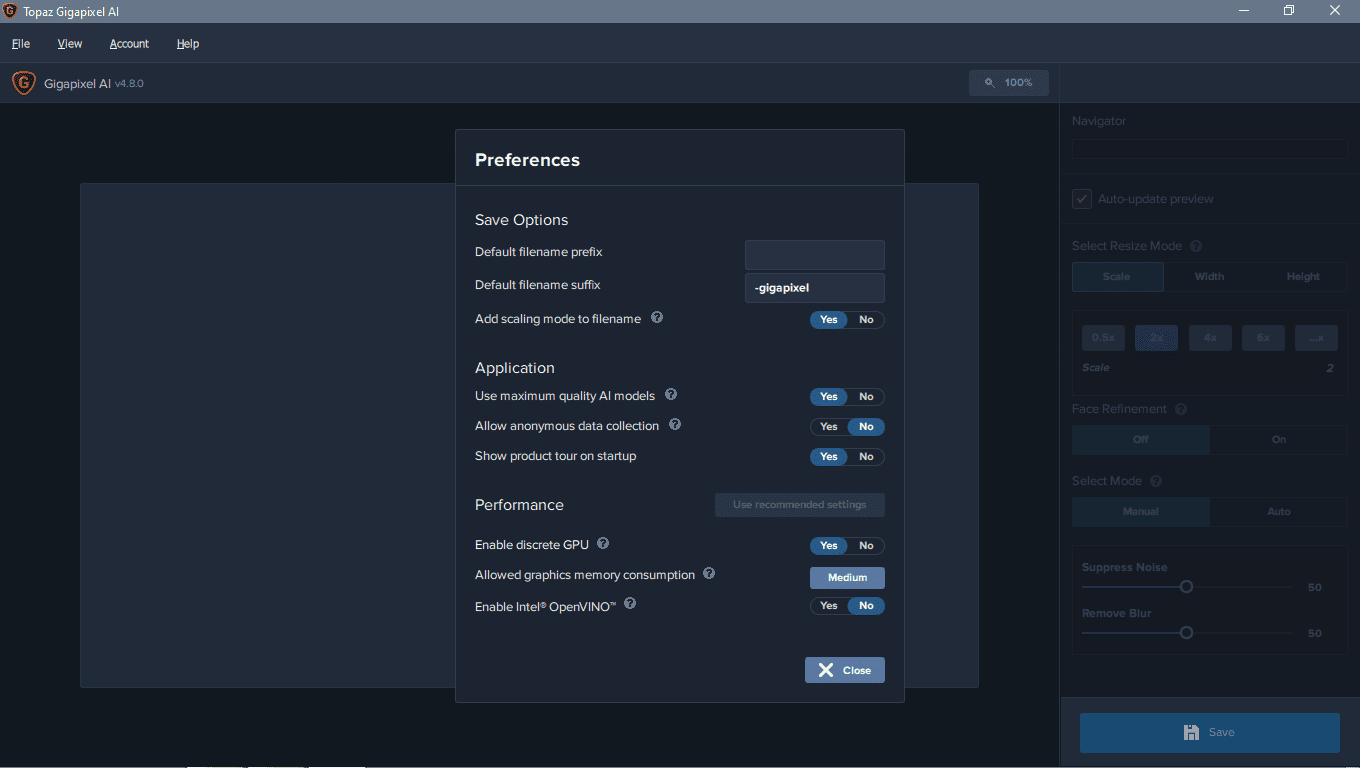
Task: Click help icon next to Face Refinement
Action: point(1181,409)
